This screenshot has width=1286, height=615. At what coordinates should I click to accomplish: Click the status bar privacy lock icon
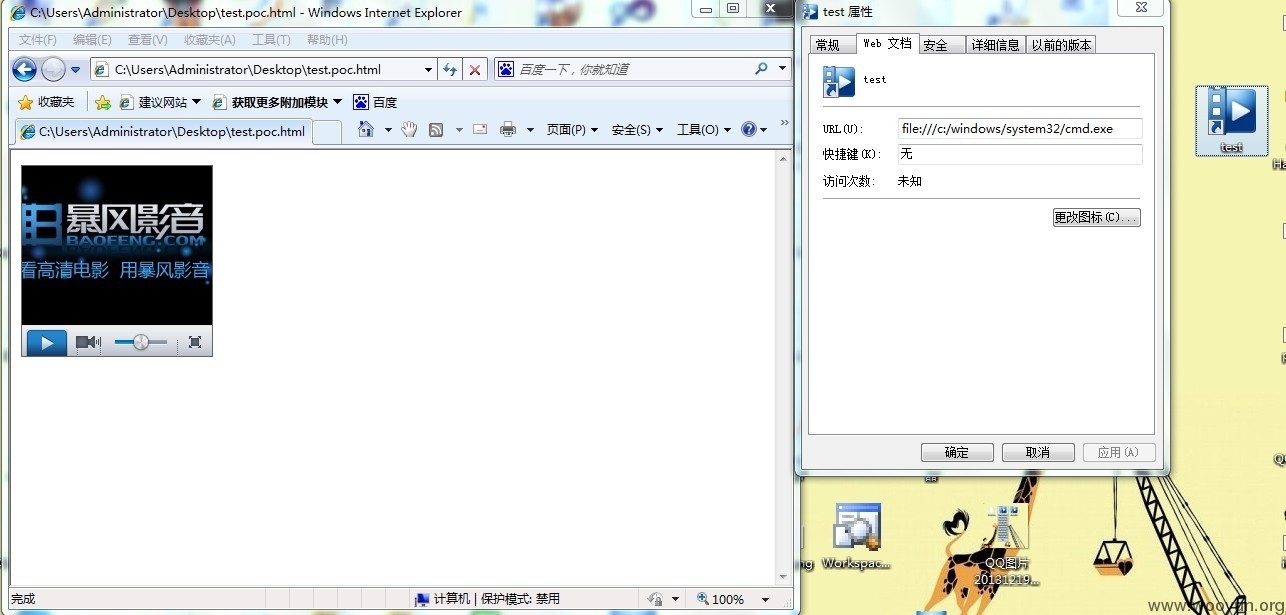tap(656, 599)
